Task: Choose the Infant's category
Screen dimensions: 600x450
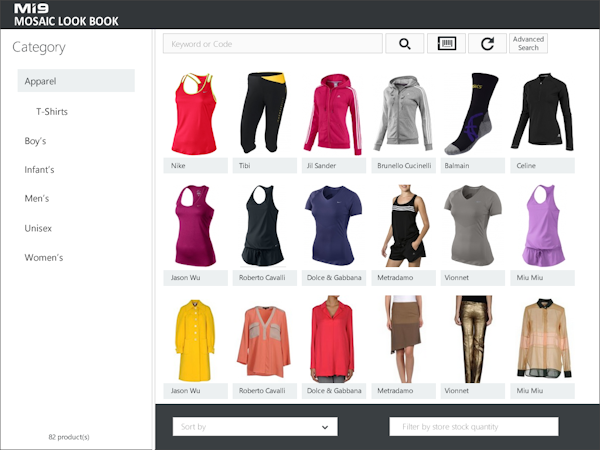Action: click(x=40, y=170)
